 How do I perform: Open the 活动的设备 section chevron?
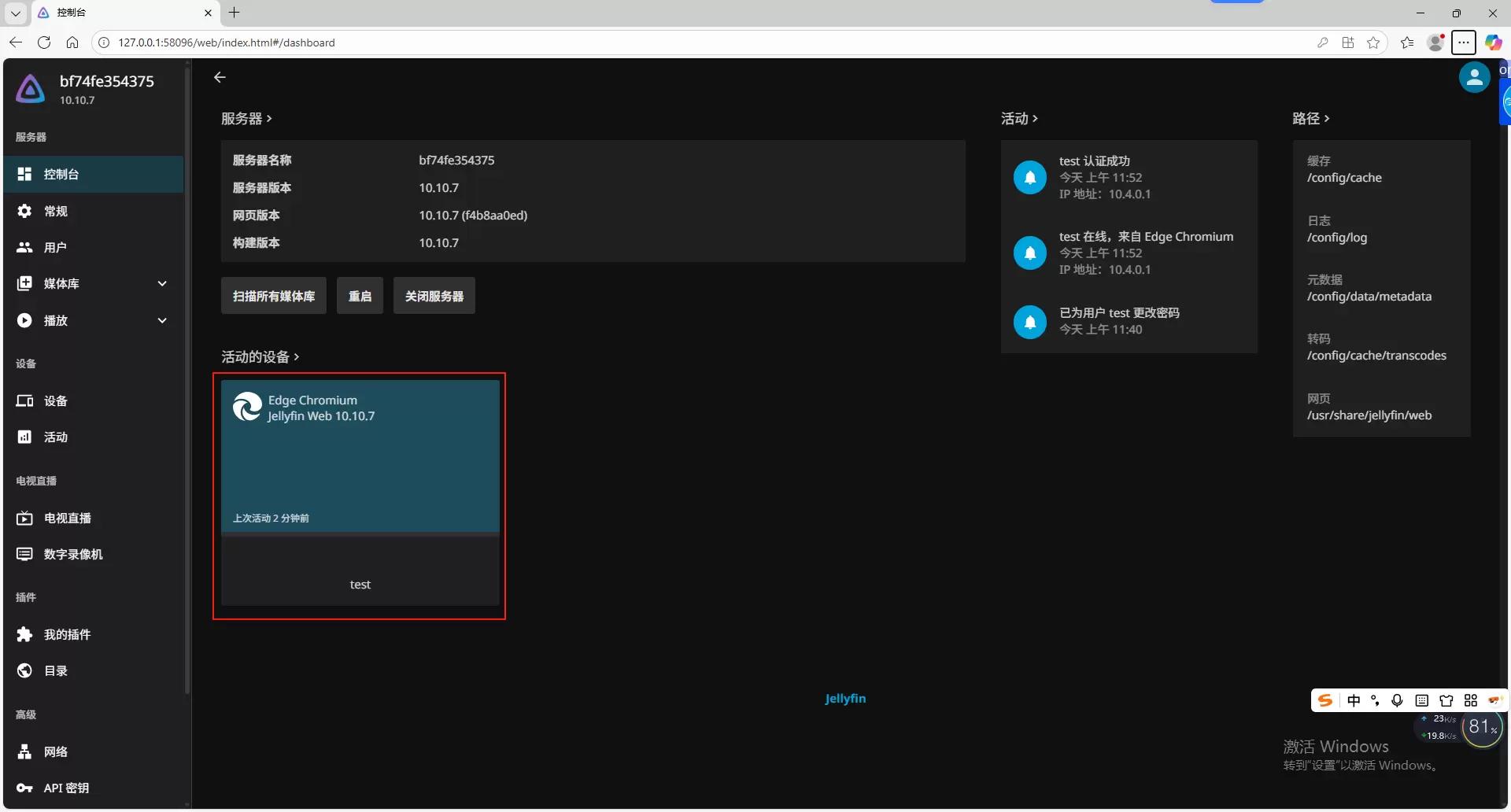pyautogui.click(x=297, y=357)
